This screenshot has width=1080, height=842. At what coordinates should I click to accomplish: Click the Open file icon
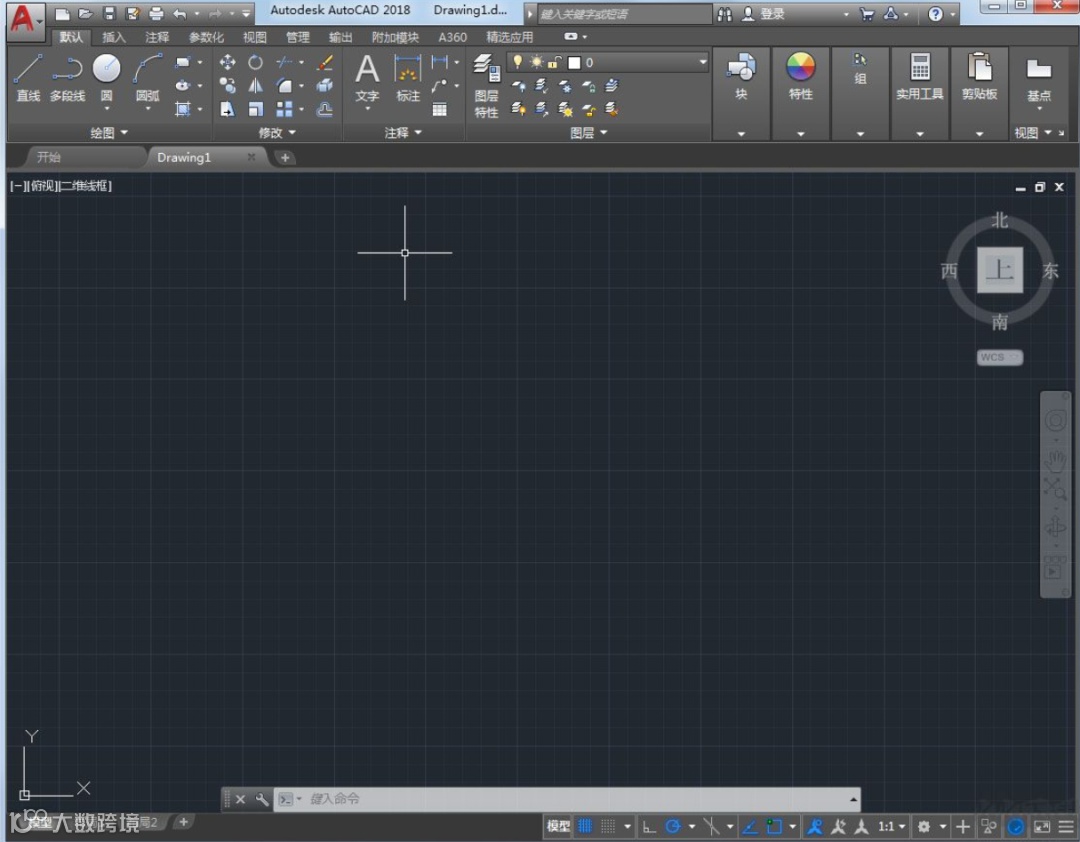point(85,13)
